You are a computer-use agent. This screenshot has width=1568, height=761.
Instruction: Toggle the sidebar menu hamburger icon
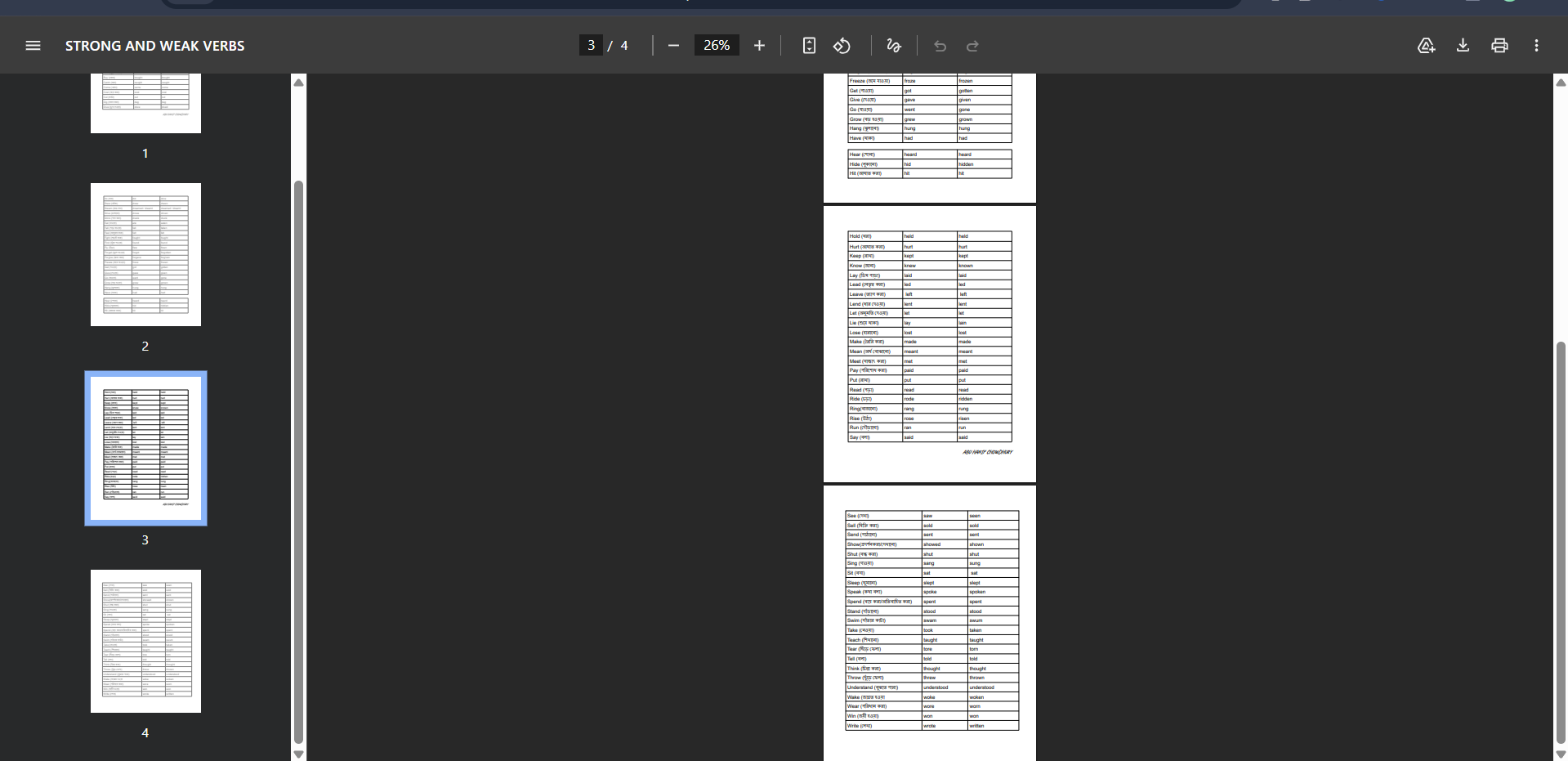click(33, 46)
